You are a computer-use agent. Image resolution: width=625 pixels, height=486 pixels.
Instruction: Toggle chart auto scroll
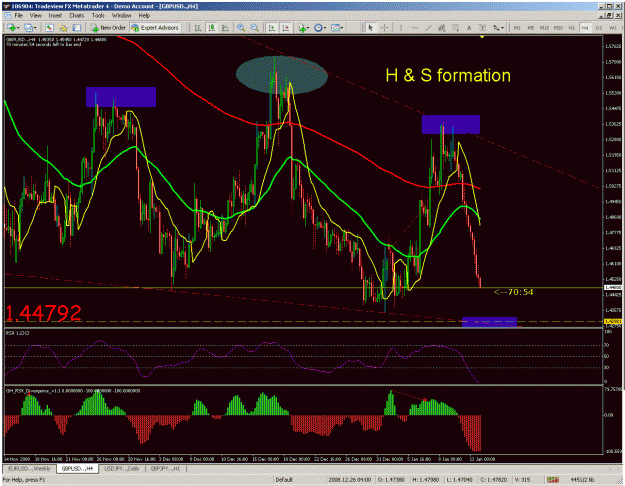[272, 28]
